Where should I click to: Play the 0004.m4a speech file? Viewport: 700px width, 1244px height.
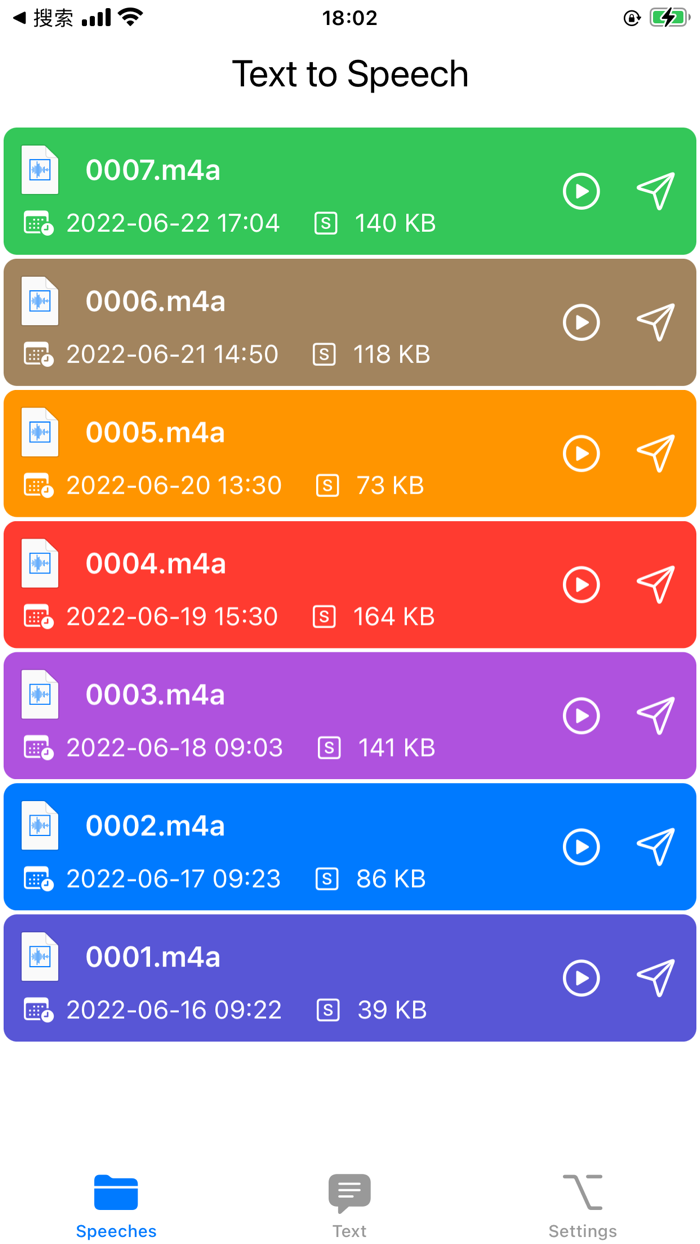tap(581, 585)
